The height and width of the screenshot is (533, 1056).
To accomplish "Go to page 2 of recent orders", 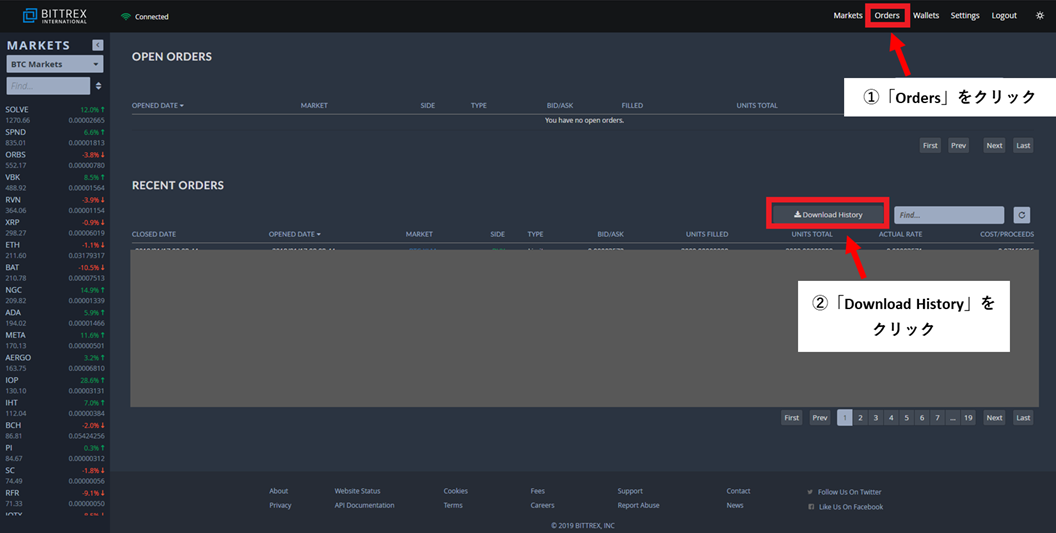I will (x=860, y=418).
